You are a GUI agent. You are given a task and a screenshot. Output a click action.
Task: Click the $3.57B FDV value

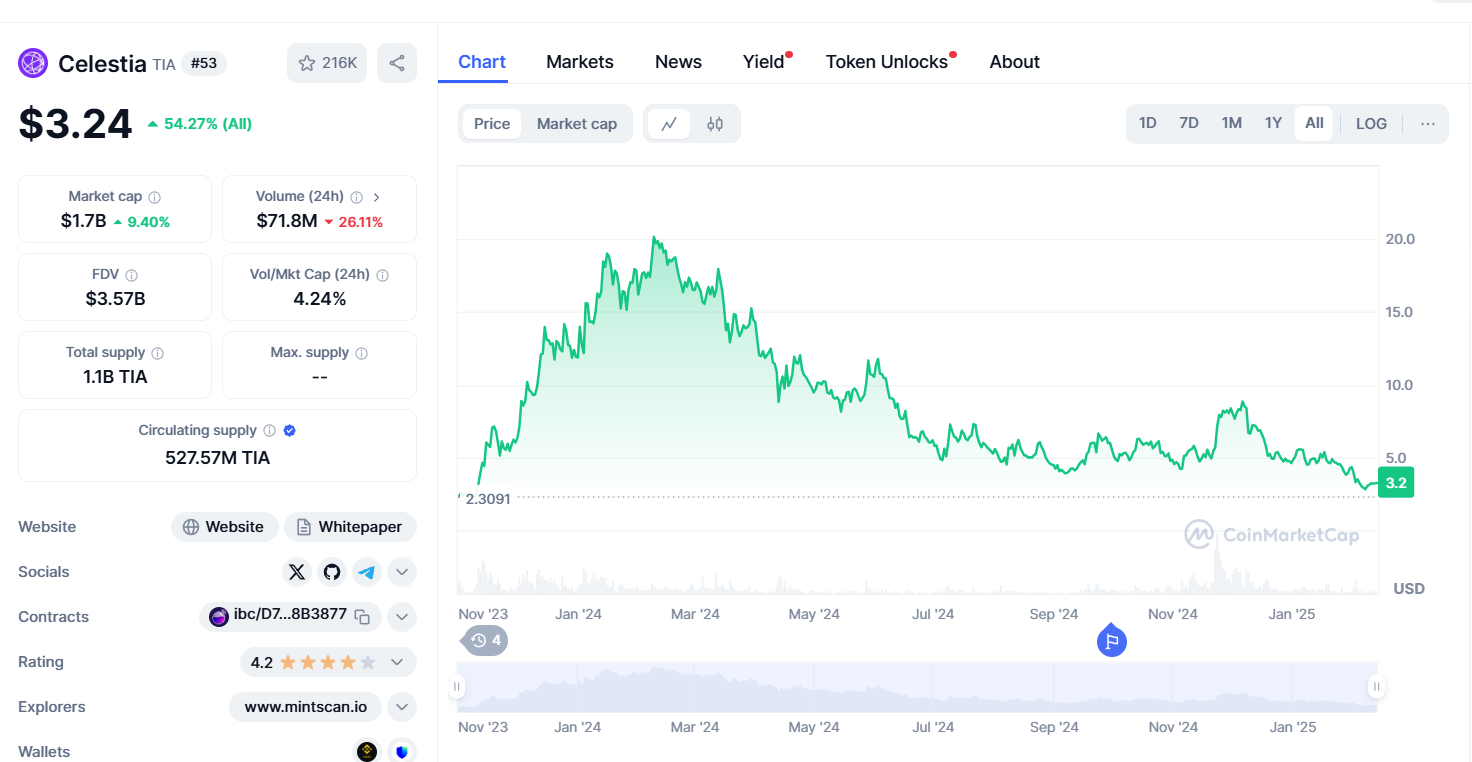click(x=115, y=298)
